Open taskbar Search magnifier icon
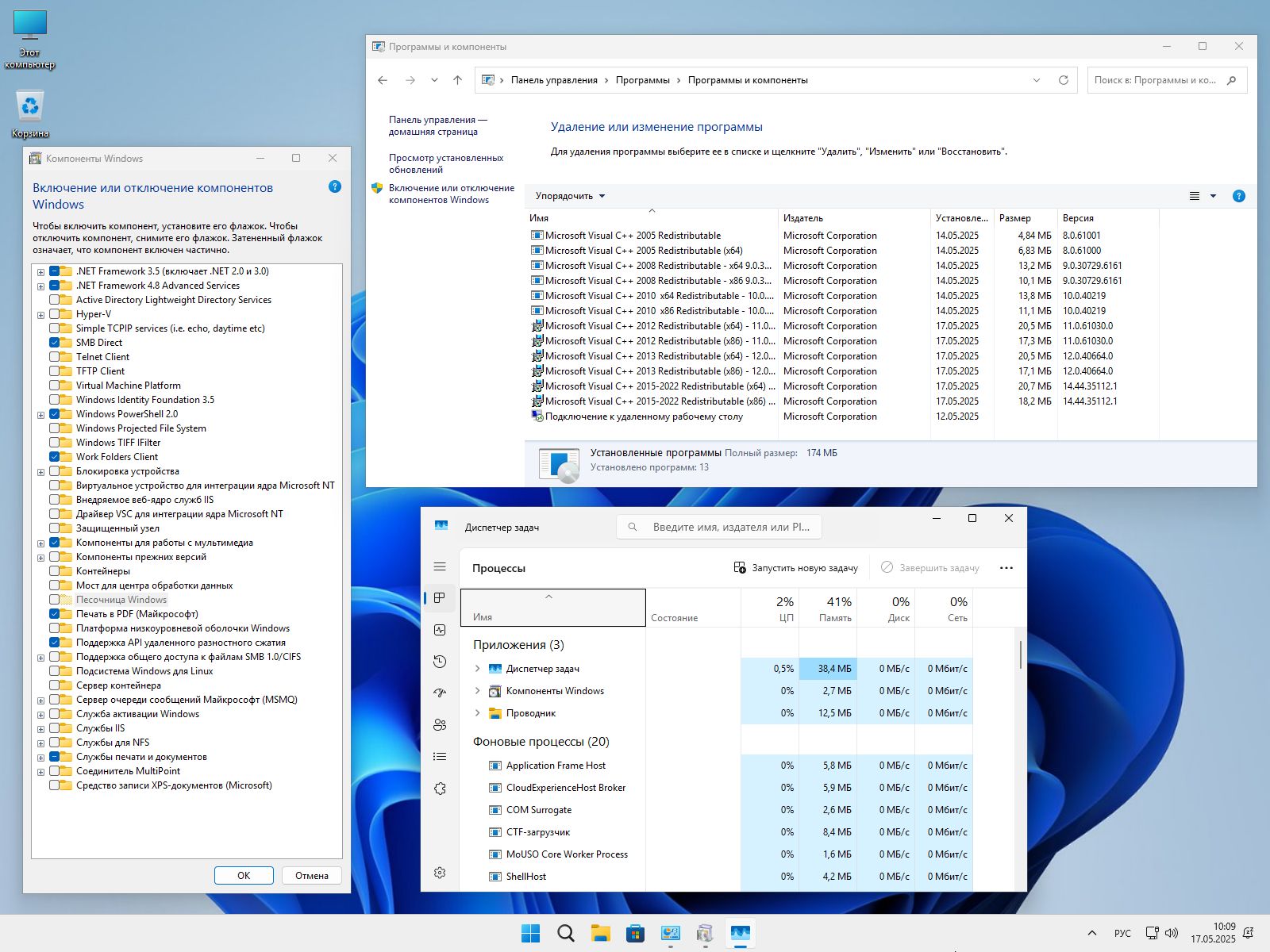 click(x=566, y=934)
